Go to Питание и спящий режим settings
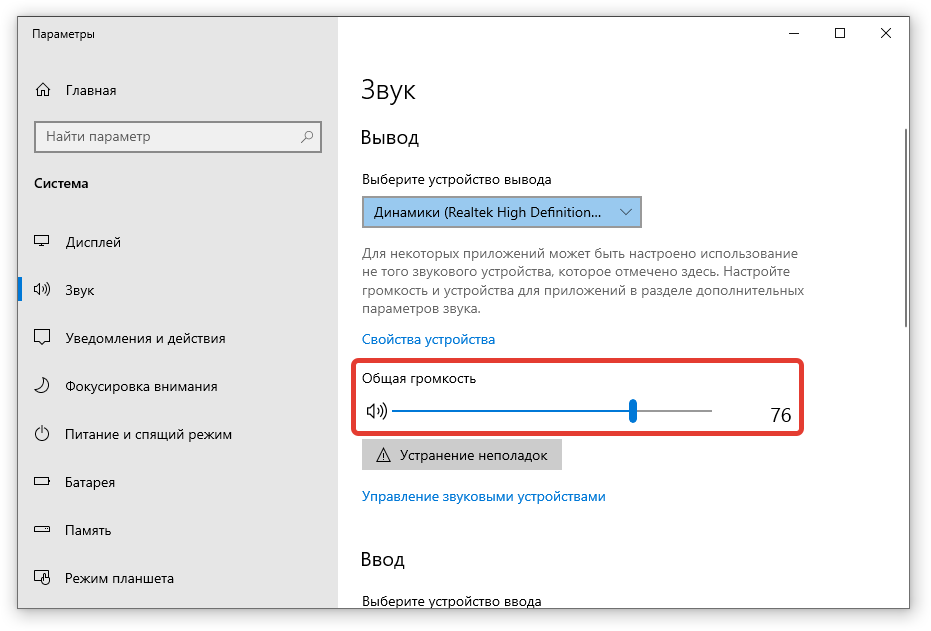This screenshot has height=631, width=931. [148, 434]
